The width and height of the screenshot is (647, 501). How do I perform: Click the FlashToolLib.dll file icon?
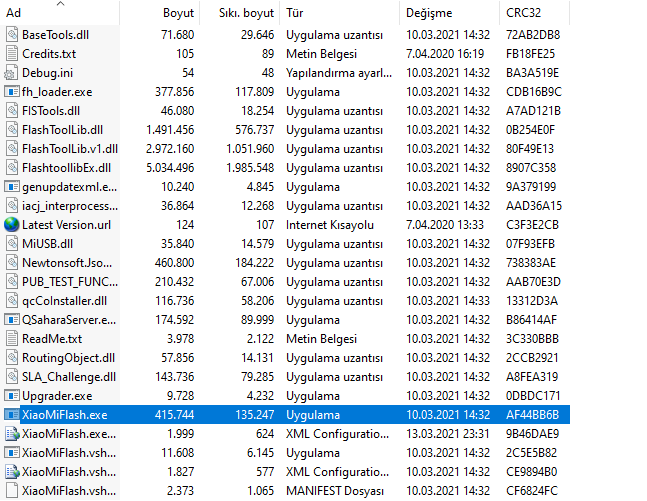point(12,130)
